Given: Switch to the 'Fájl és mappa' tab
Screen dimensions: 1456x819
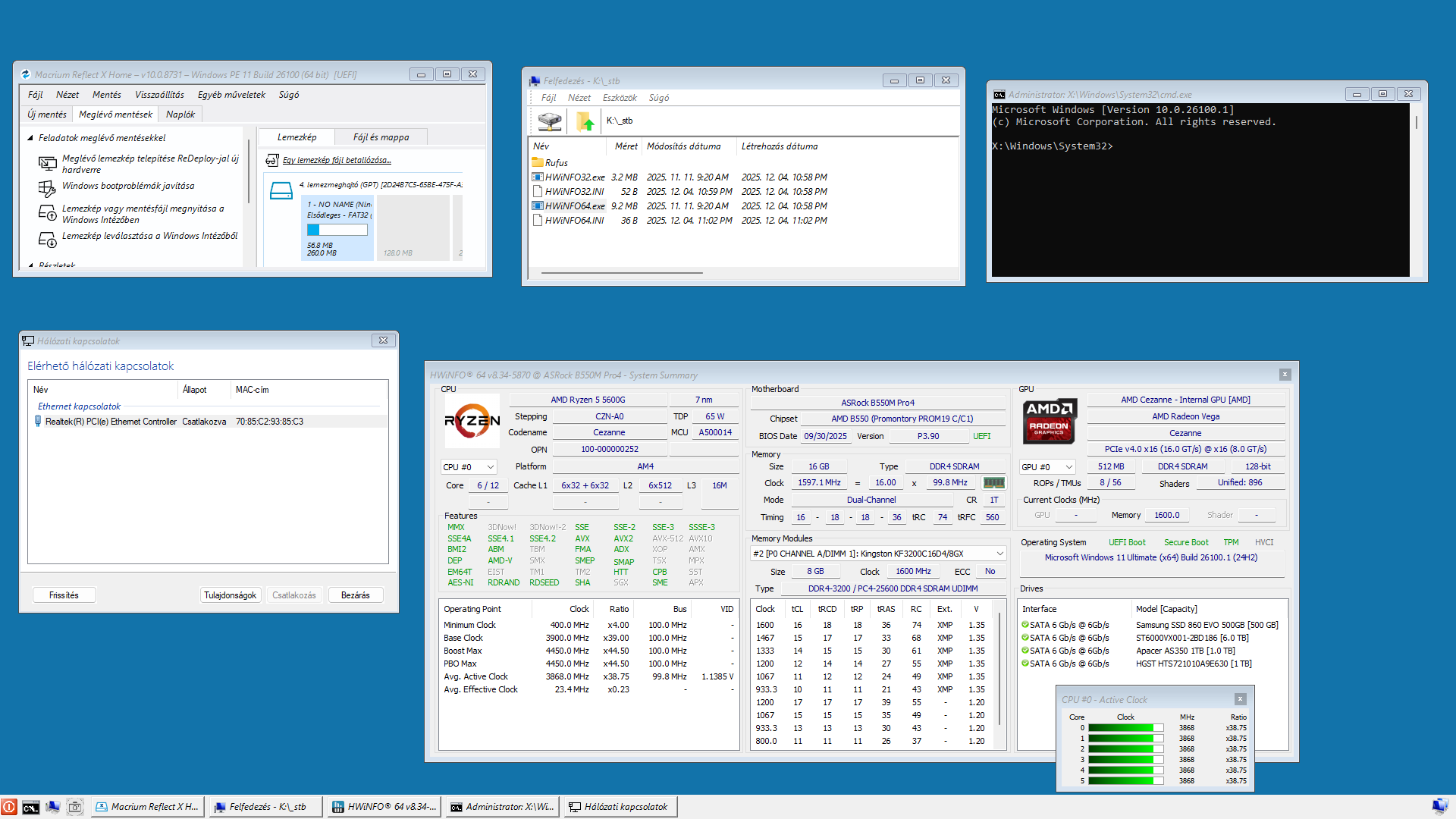Looking at the screenshot, I should tap(381, 137).
